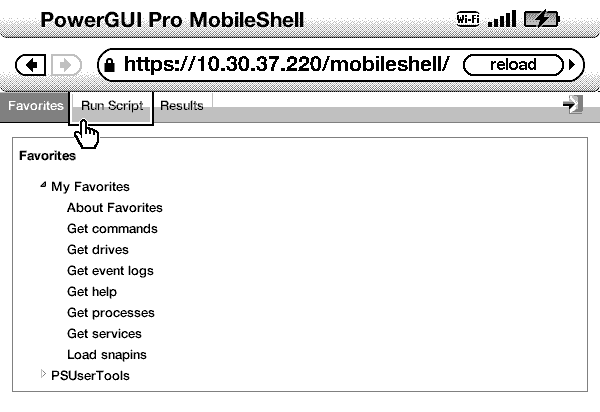Select the Favorites tab
The height and width of the screenshot is (412, 600).
[x=34, y=105]
